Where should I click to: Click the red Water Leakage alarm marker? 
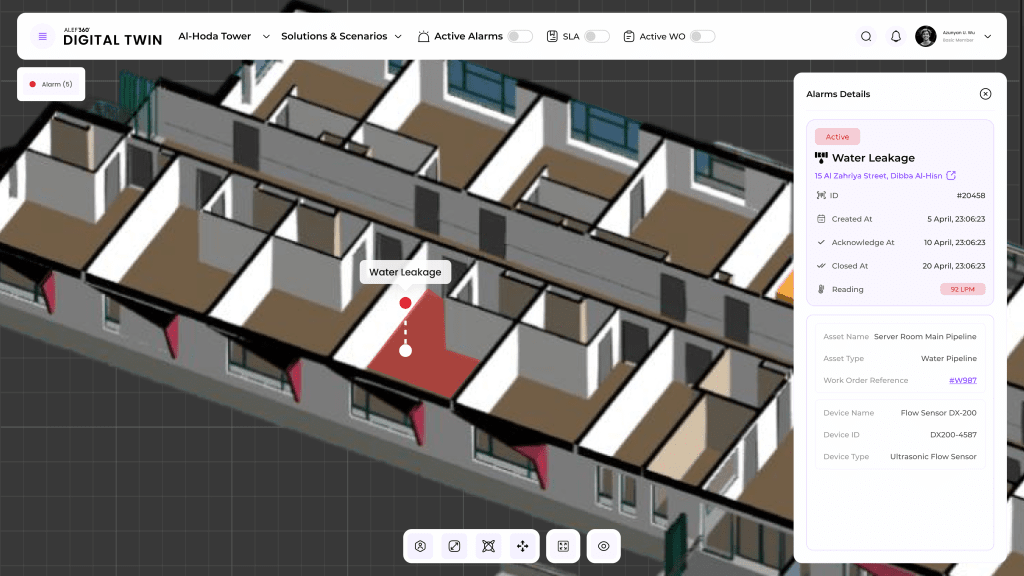[405, 302]
